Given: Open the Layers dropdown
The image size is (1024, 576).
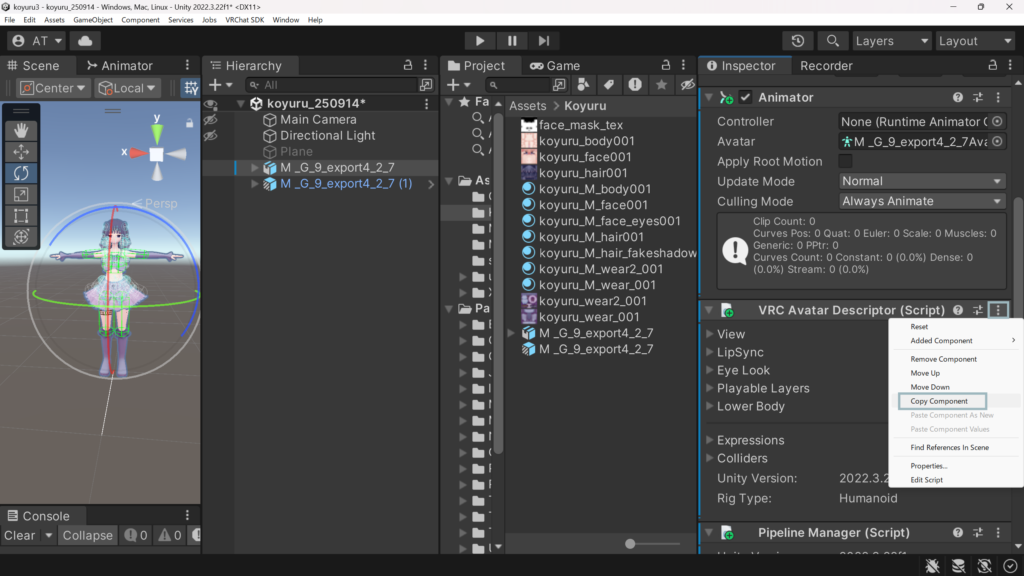Looking at the screenshot, I should 891,40.
